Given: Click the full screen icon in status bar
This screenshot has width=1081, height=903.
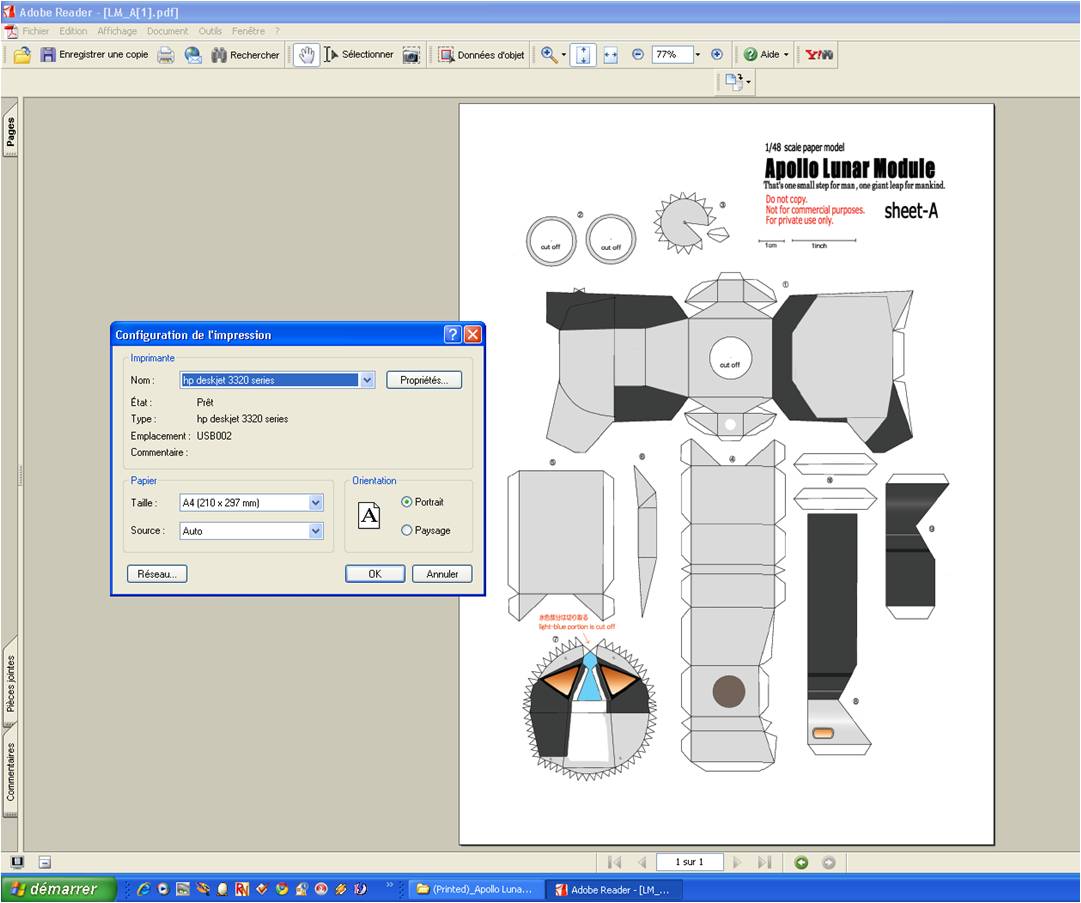Looking at the screenshot, I should 17,862.
